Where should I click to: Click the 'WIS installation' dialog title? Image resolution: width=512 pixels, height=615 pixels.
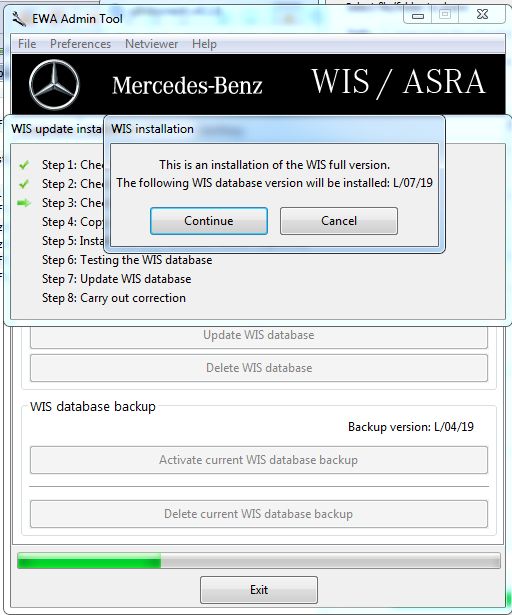click(152, 129)
